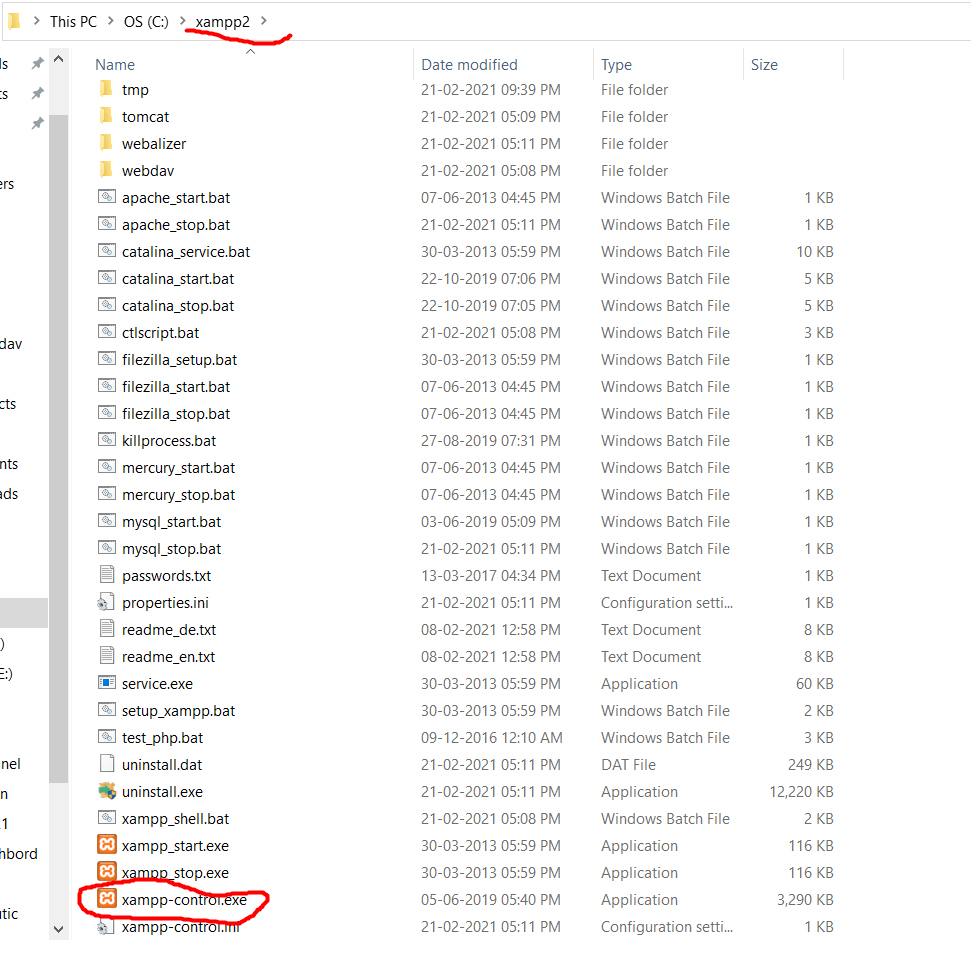Click the ctlscript.bat file icon
The height and width of the screenshot is (965, 971).
pos(107,332)
